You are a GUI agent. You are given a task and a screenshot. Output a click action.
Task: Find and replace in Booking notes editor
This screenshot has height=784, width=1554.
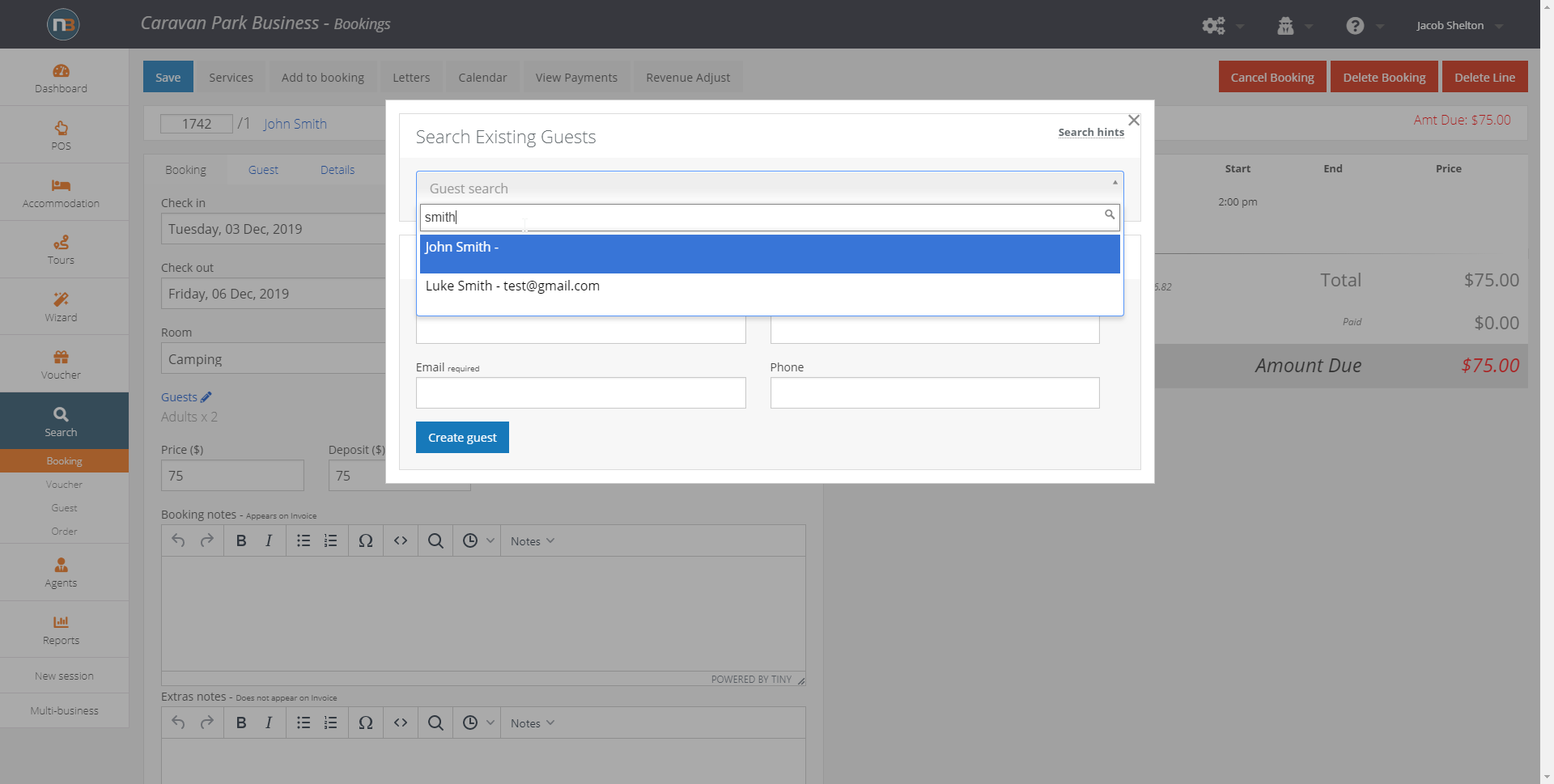(435, 540)
